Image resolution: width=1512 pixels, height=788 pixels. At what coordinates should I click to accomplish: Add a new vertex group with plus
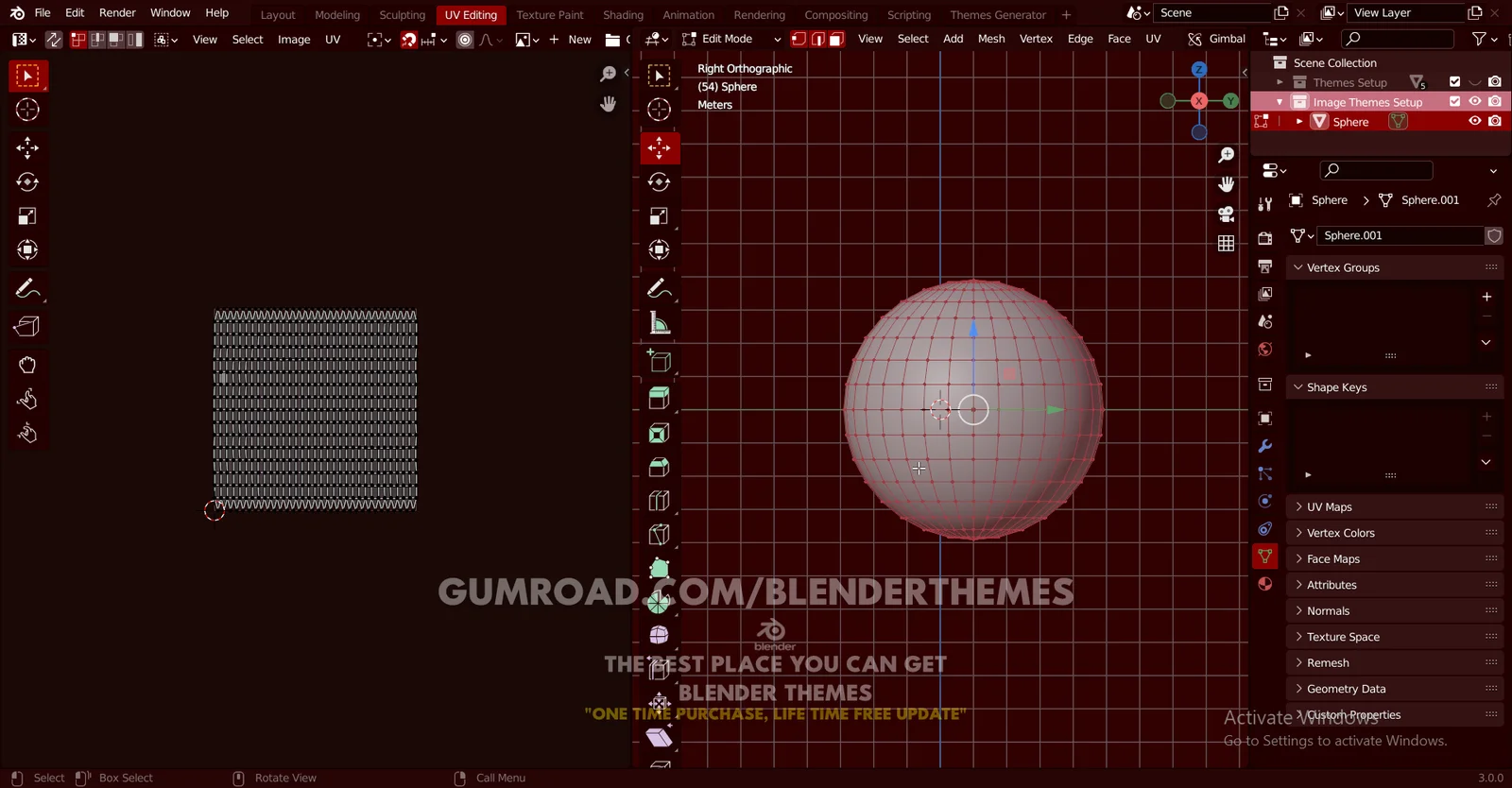(1486, 297)
